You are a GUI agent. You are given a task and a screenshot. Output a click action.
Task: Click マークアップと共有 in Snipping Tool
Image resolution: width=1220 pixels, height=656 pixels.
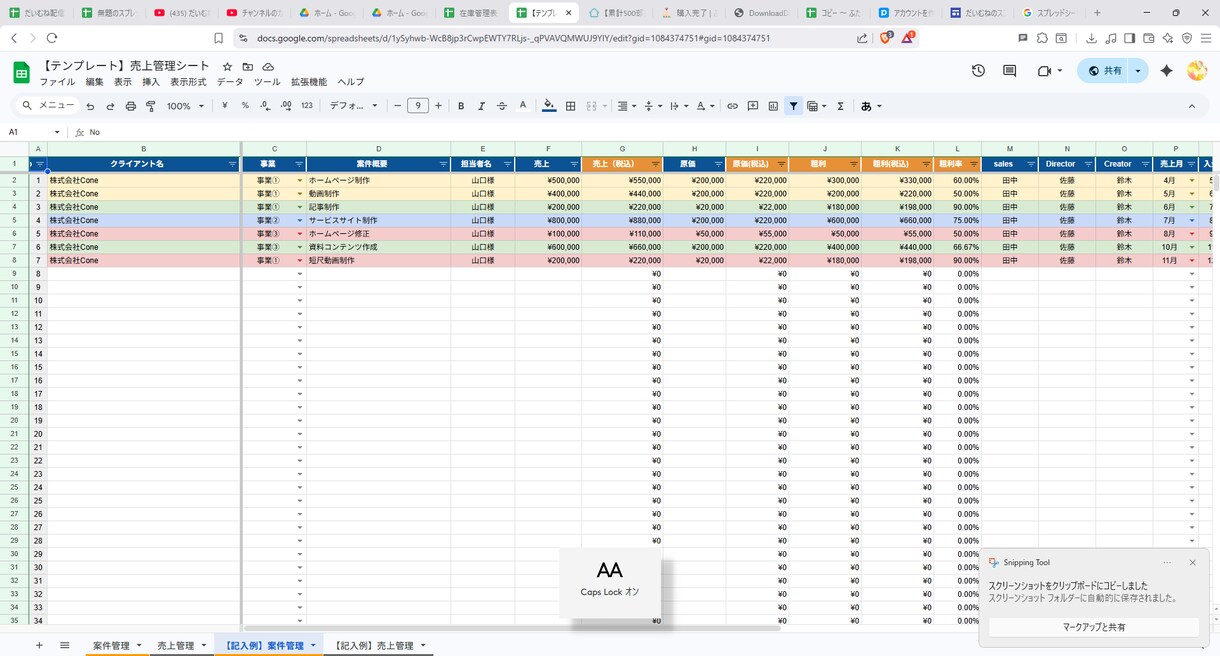click(x=1094, y=627)
